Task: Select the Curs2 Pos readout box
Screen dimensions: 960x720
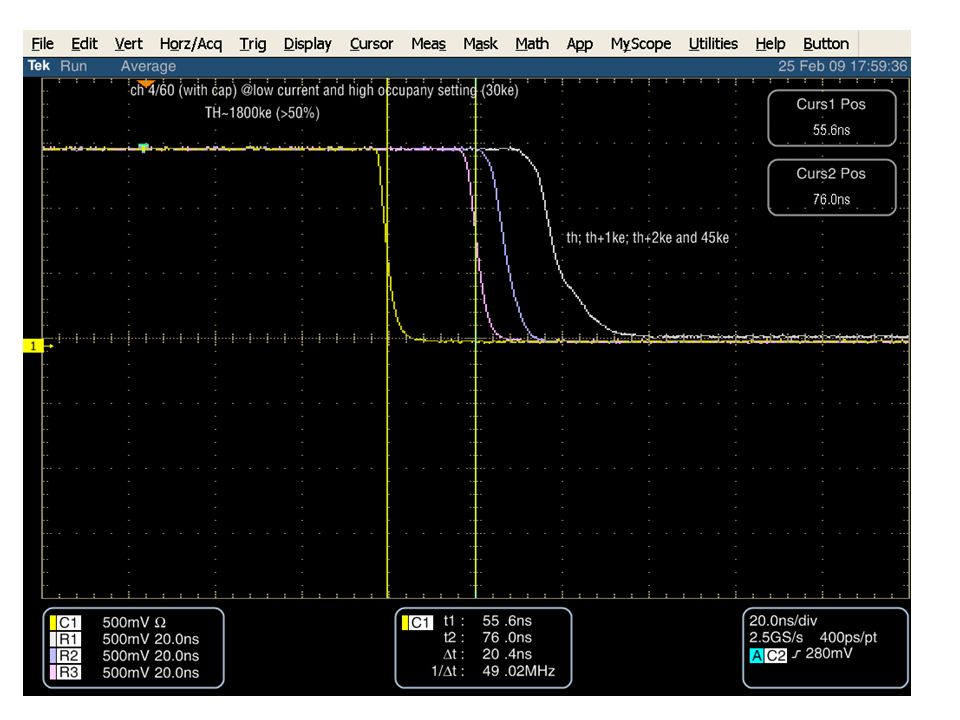Action: 831,187
